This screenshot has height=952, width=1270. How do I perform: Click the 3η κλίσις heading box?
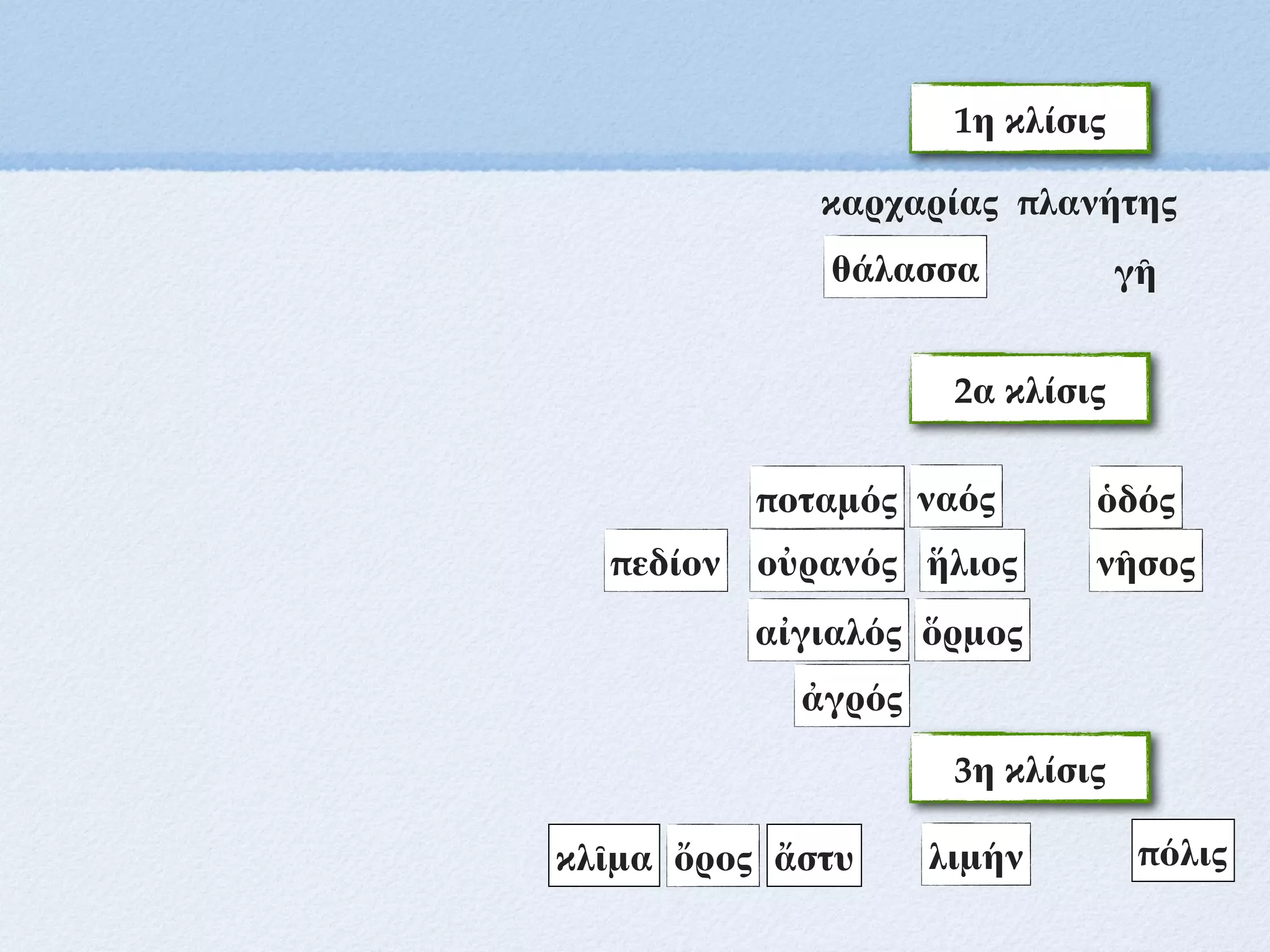(1029, 769)
